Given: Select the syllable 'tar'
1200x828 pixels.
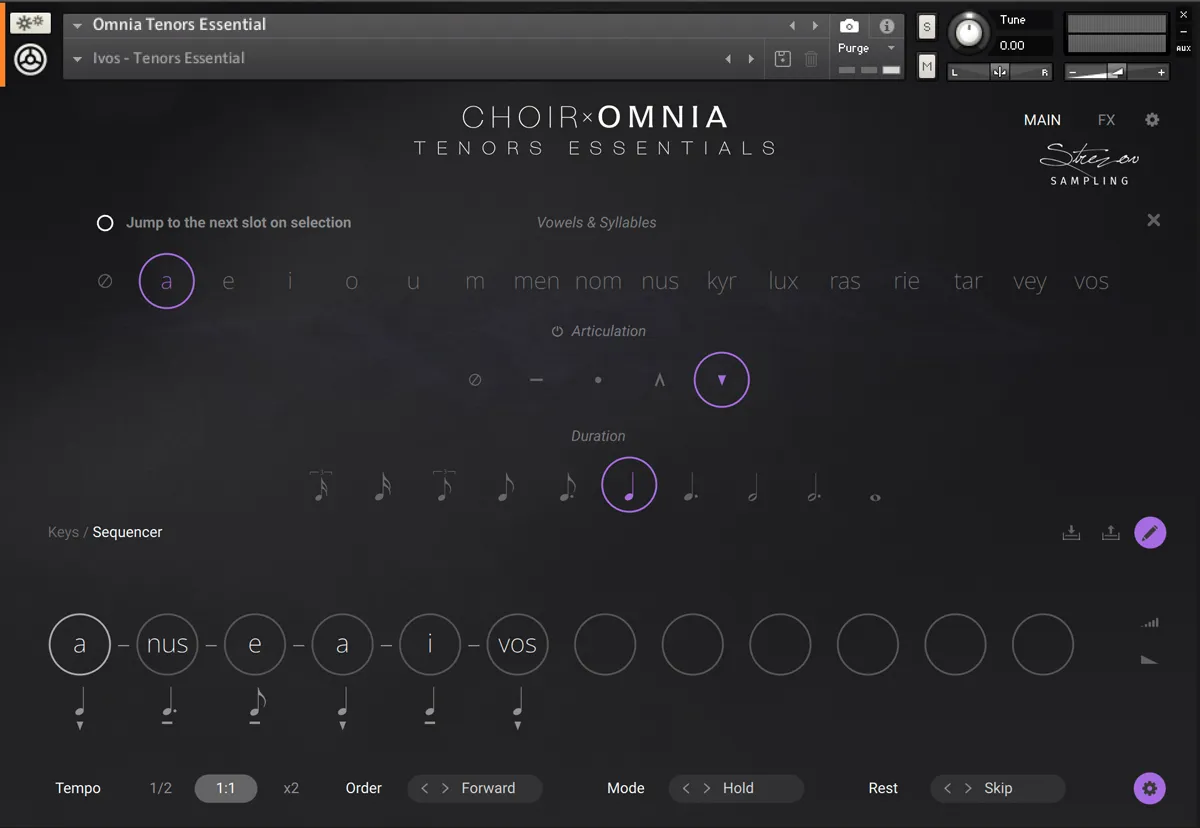Looking at the screenshot, I should [x=968, y=282].
